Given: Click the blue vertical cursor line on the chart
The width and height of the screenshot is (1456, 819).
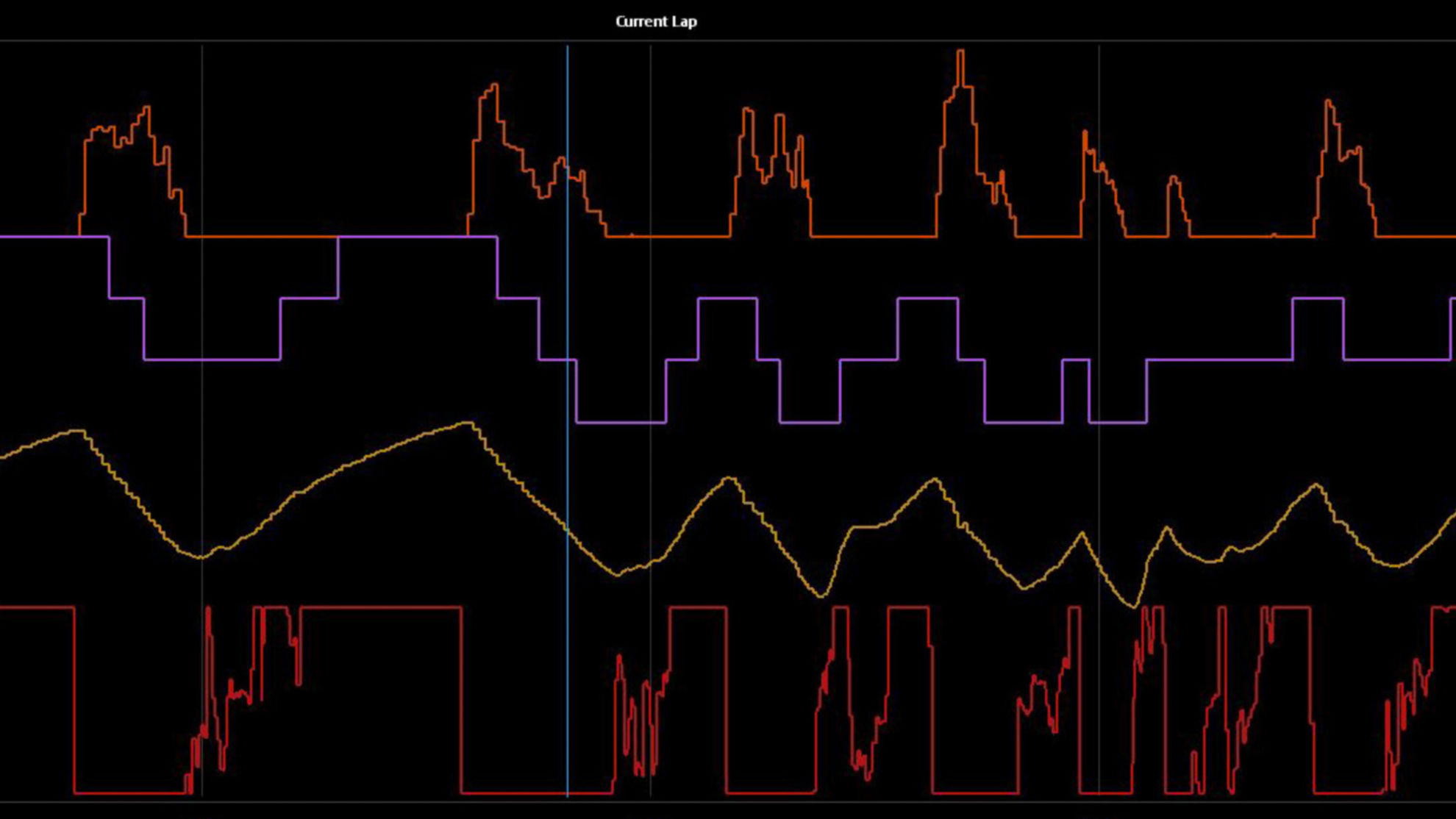Looking at the screenshot, I should [567, 421].
